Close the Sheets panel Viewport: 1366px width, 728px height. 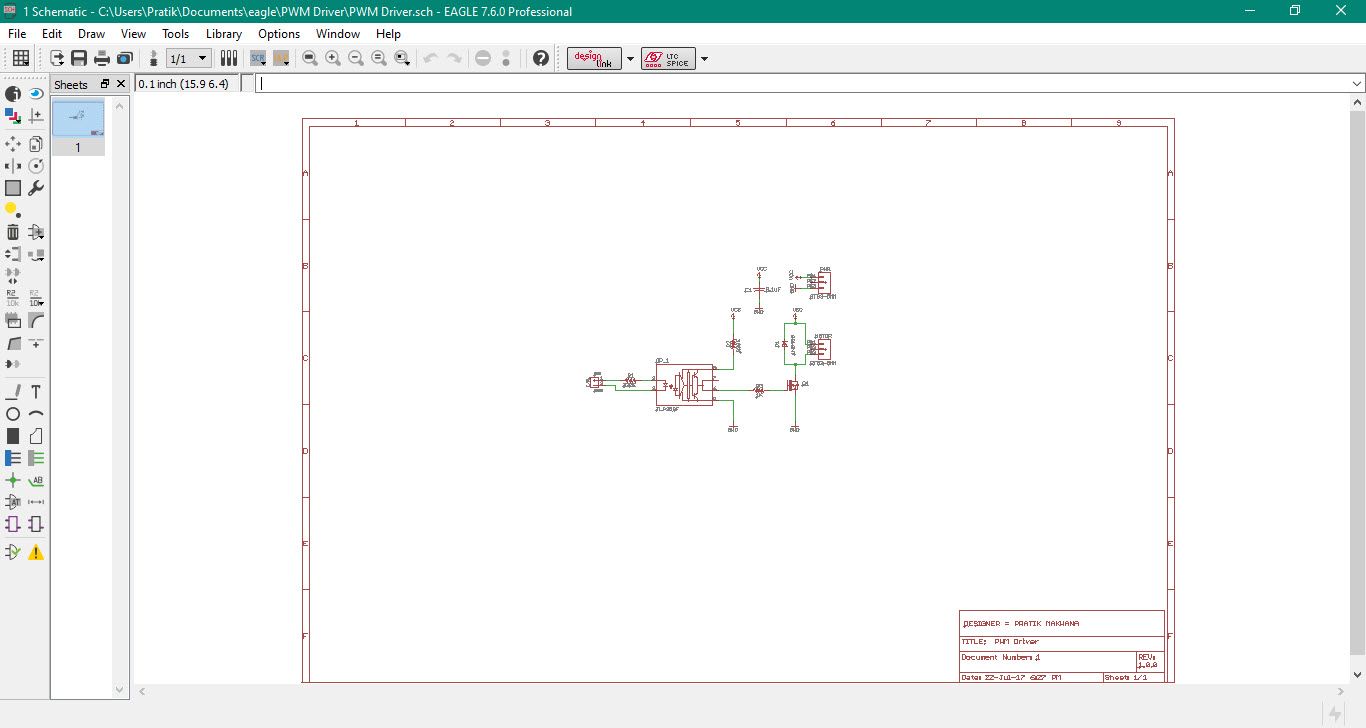click(121, 84)
